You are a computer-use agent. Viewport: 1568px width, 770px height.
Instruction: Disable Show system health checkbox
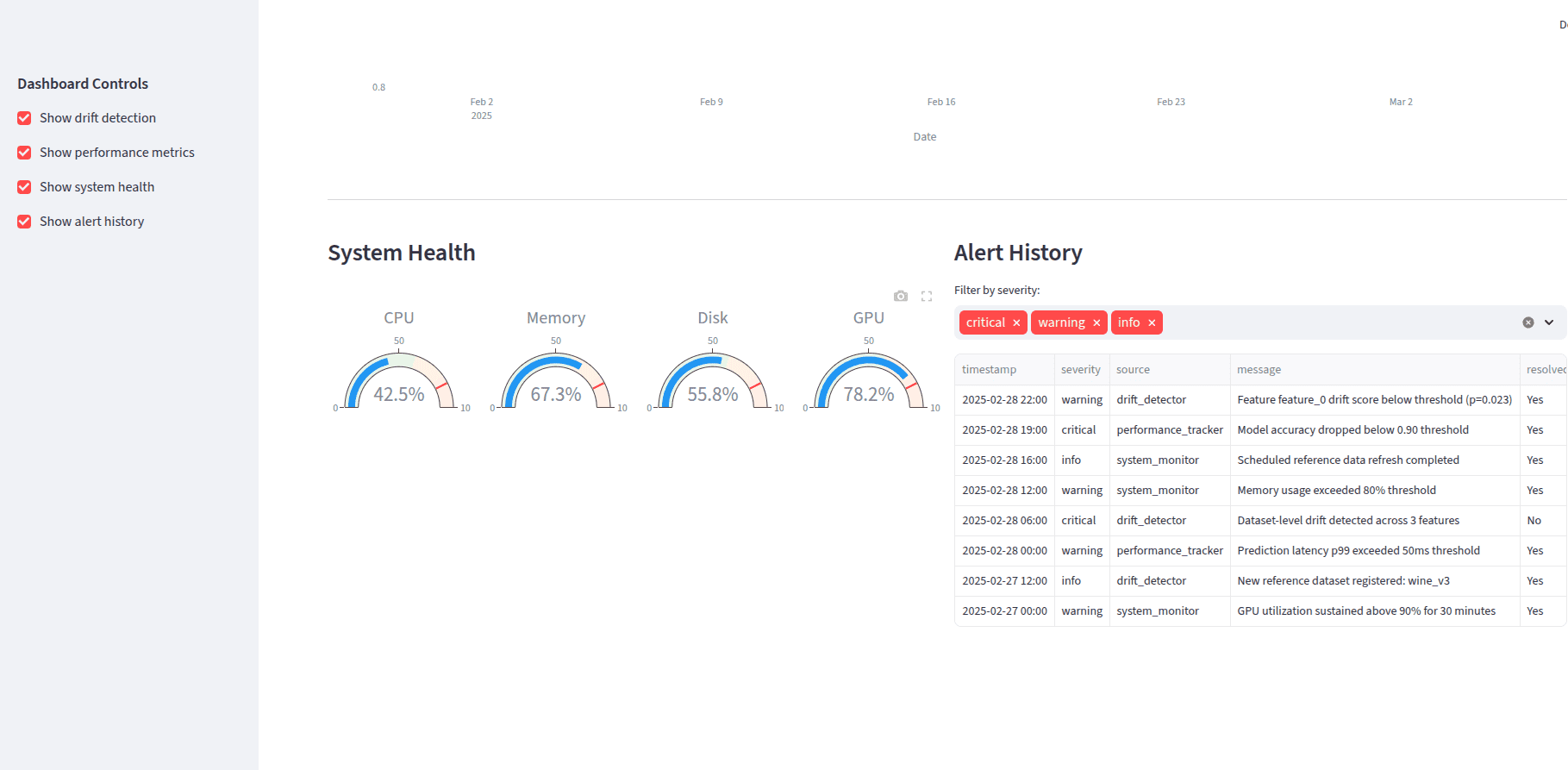[24, 187]
